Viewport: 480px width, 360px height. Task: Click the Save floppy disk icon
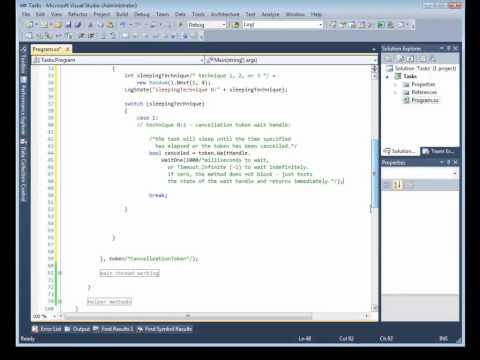tap(68, 25)
